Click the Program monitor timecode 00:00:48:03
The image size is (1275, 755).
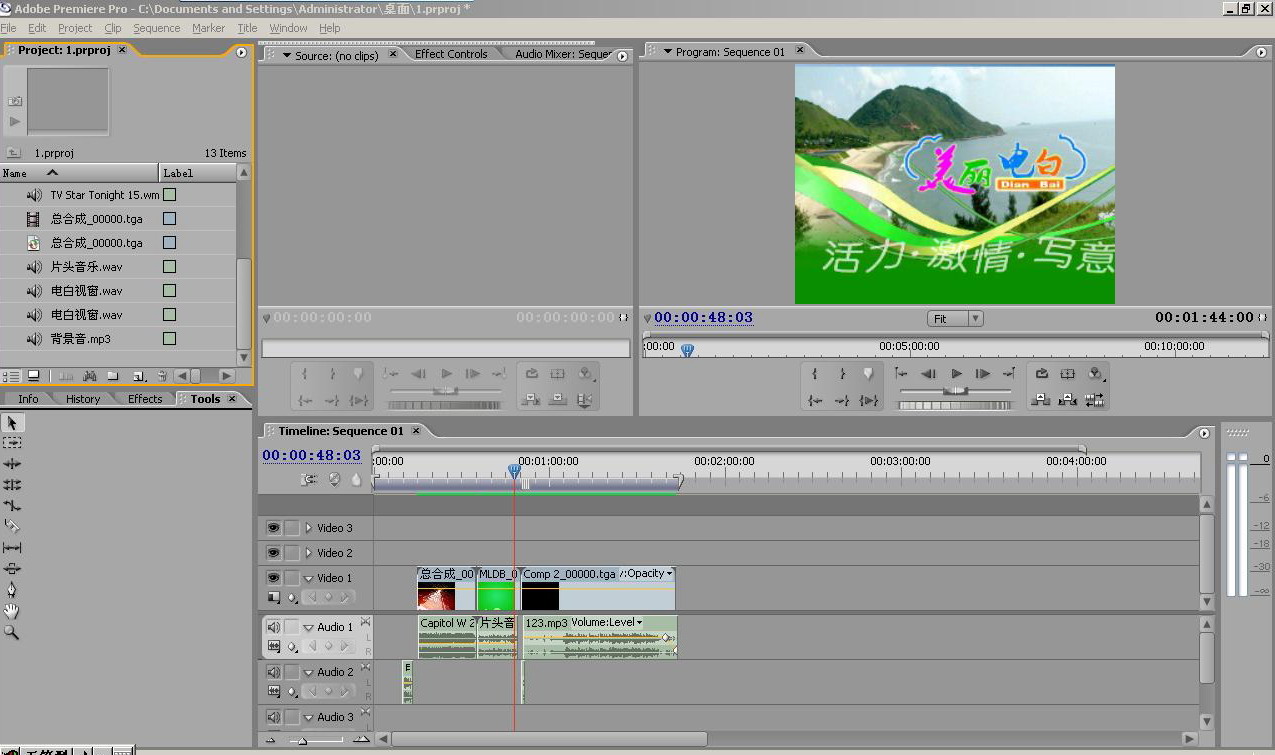point(703,318)
